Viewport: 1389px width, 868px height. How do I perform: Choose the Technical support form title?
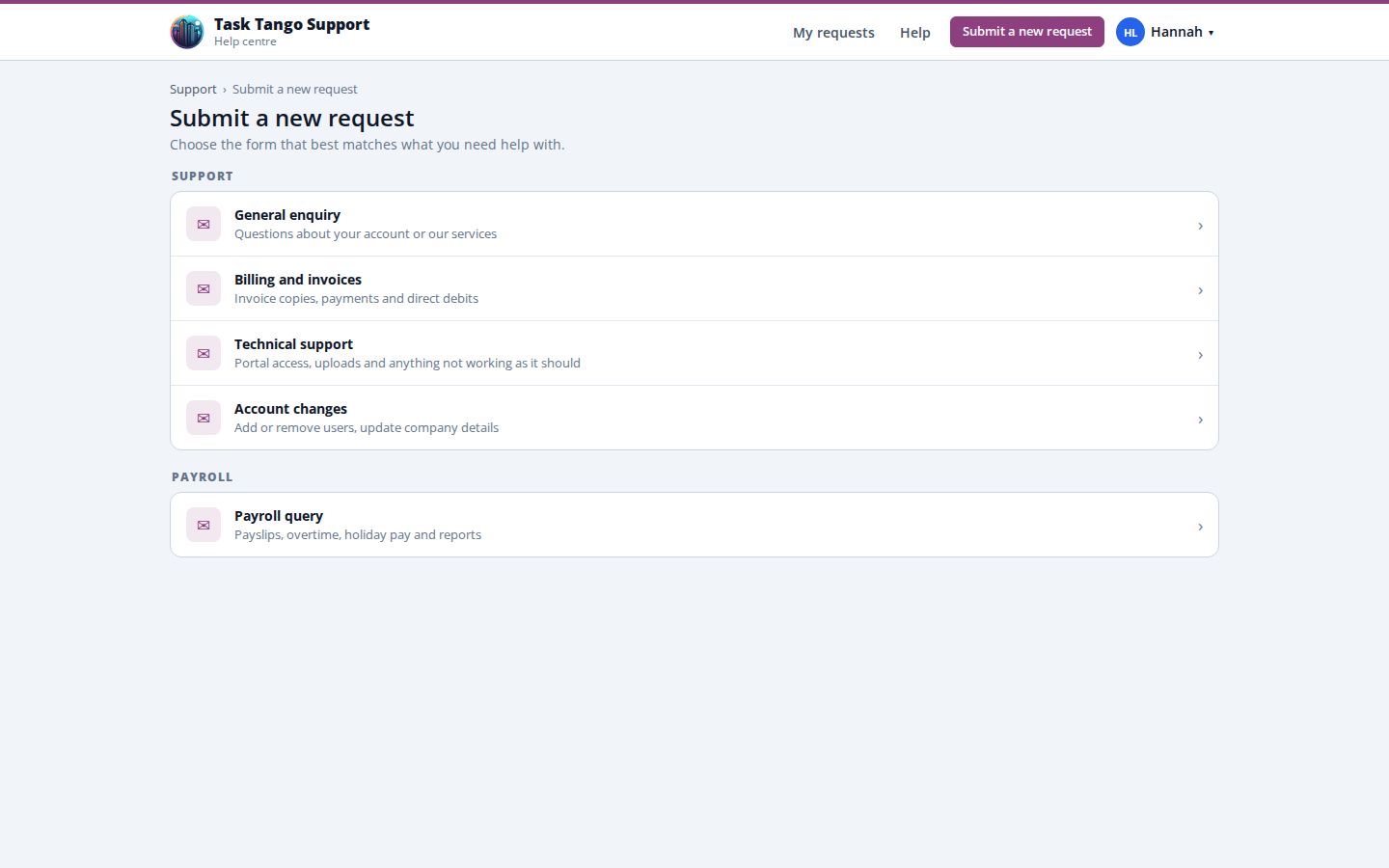point(293,344)
